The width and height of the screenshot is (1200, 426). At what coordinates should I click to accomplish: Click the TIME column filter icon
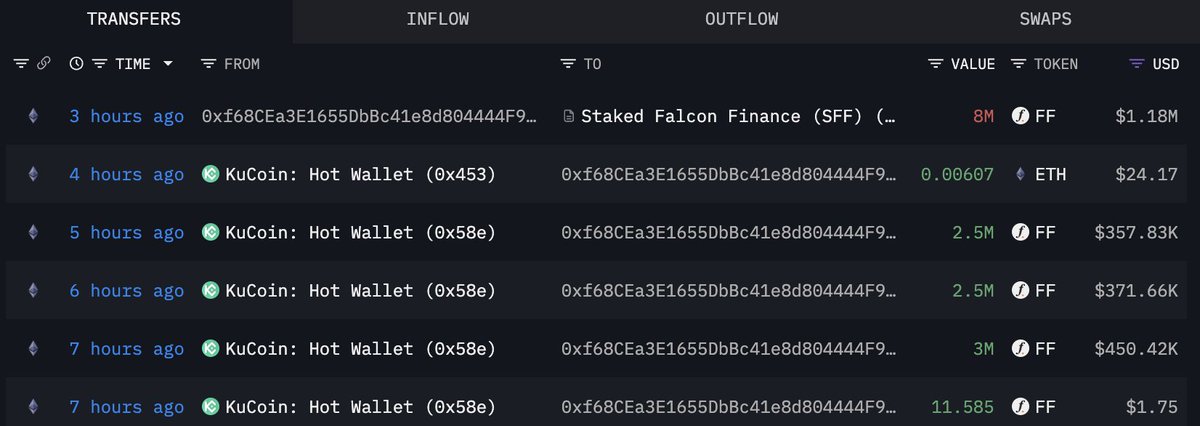[x=99, y=64]
